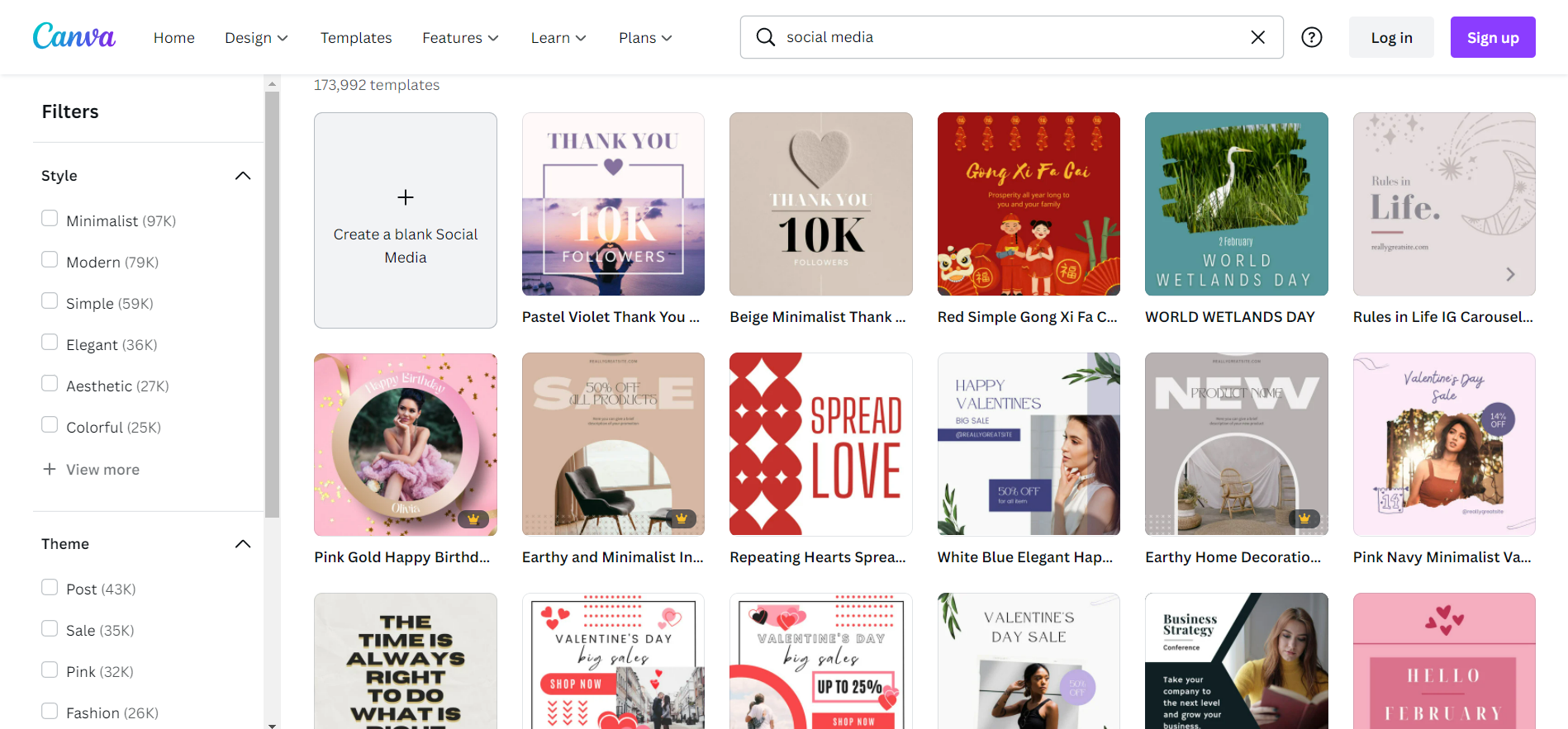Screen dimensions: 1568x729
Task: Click crown badge on Pink Gold Happy Birthday
Action: (473, 519)
